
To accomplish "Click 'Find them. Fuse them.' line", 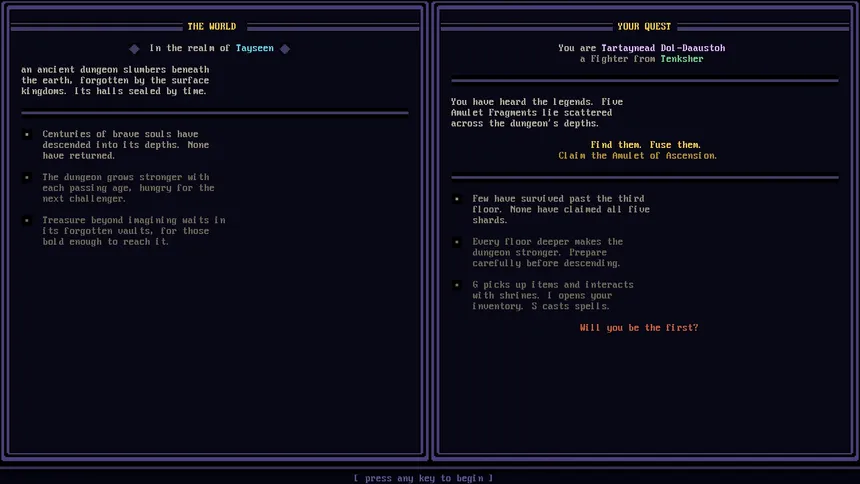I will 646,145.
